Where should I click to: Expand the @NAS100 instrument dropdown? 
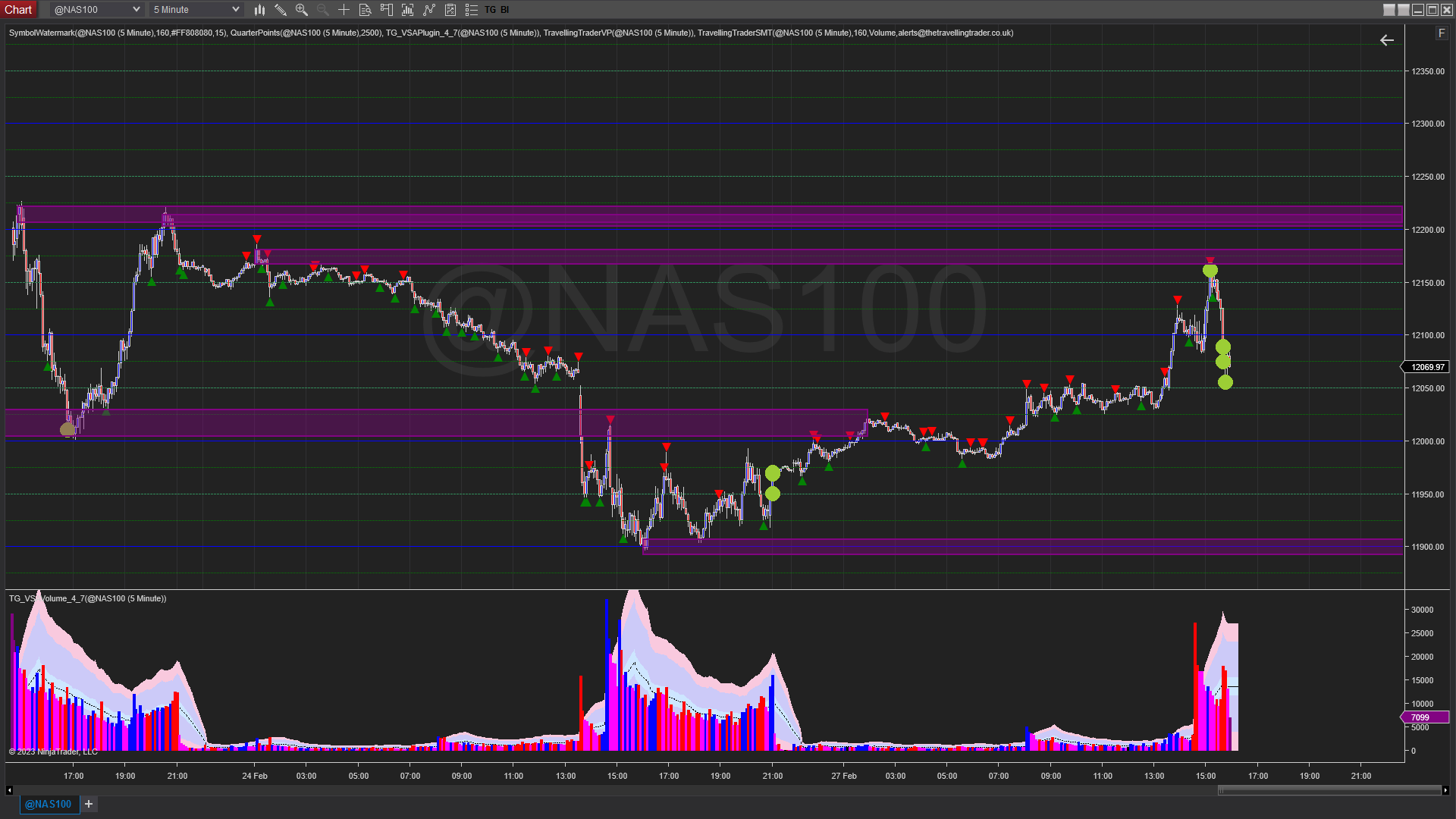coord(136,10)
